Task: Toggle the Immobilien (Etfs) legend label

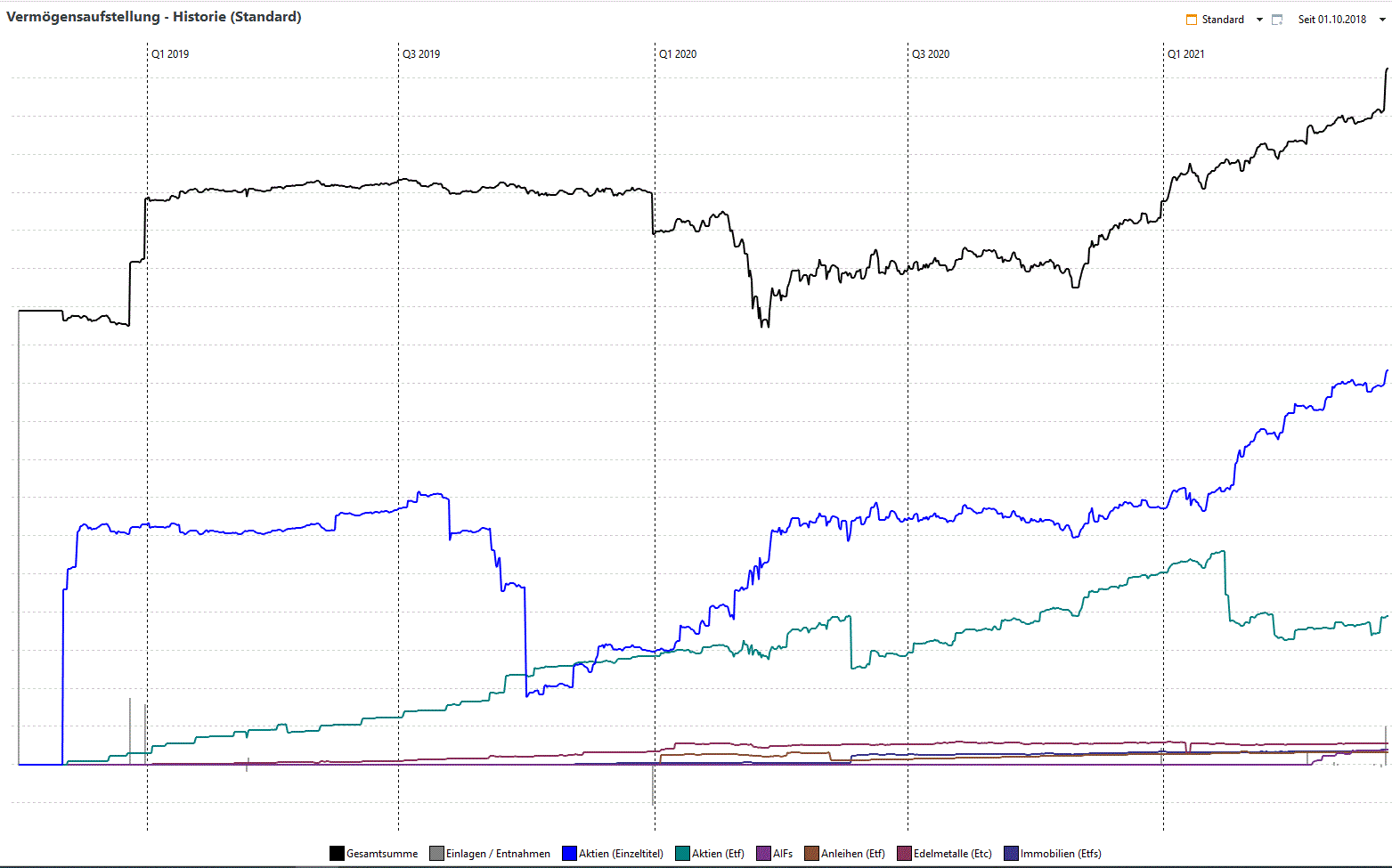Action: 1061,854
